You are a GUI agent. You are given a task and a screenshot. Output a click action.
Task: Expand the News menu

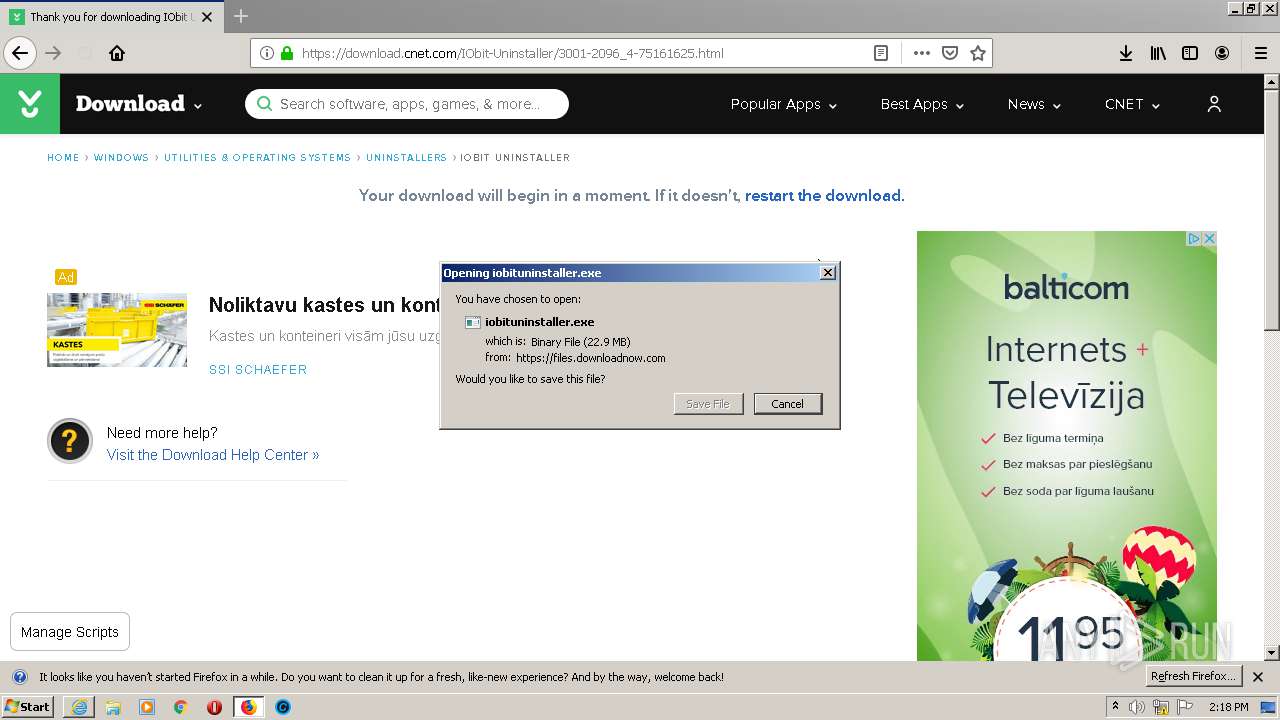coord(1034,104)
